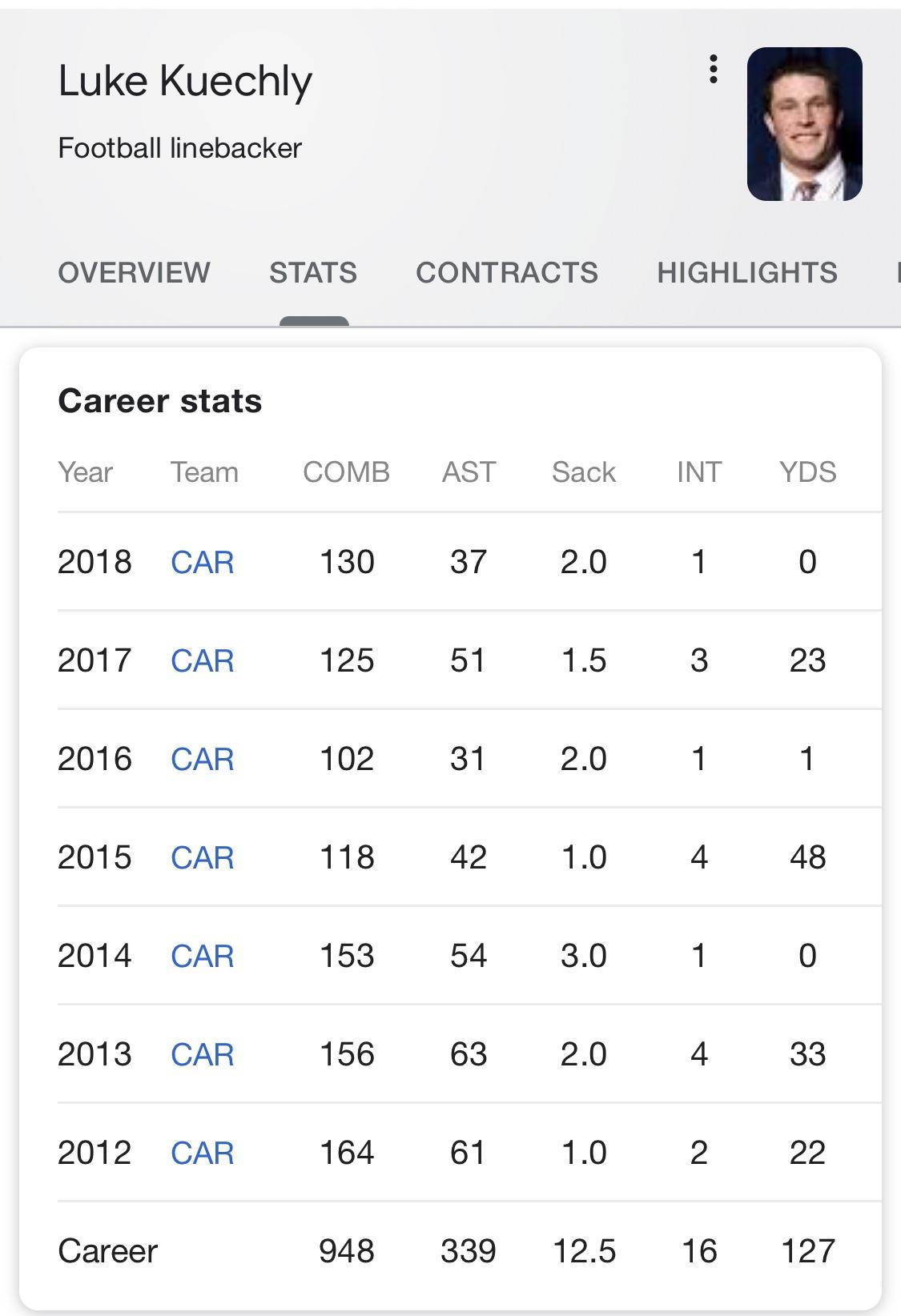Screen dimensions: 901x1316
Task: Open the CAR team link for 2014
Action: [x=203, y=956]
